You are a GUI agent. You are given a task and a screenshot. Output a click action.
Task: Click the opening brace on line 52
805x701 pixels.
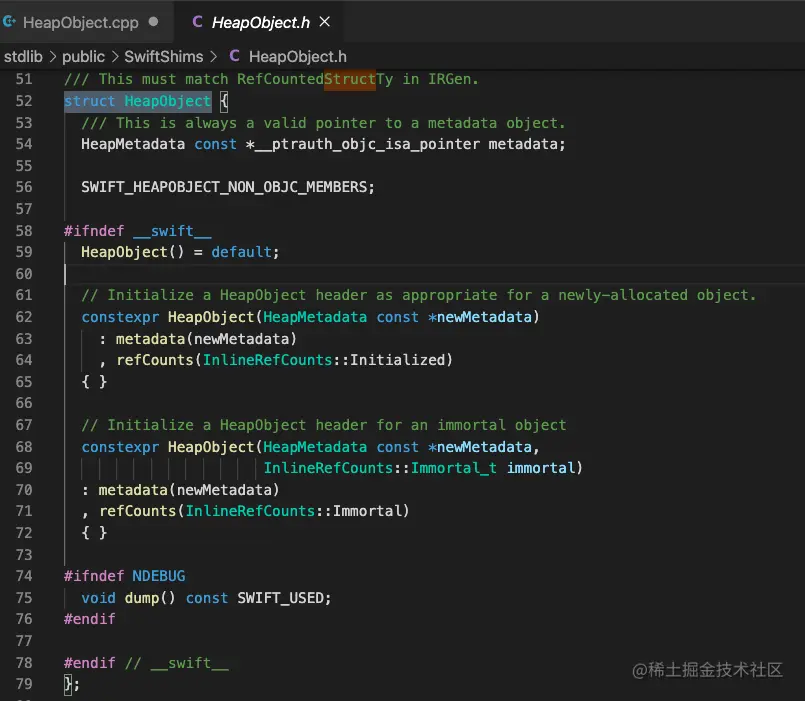[224, 101]
